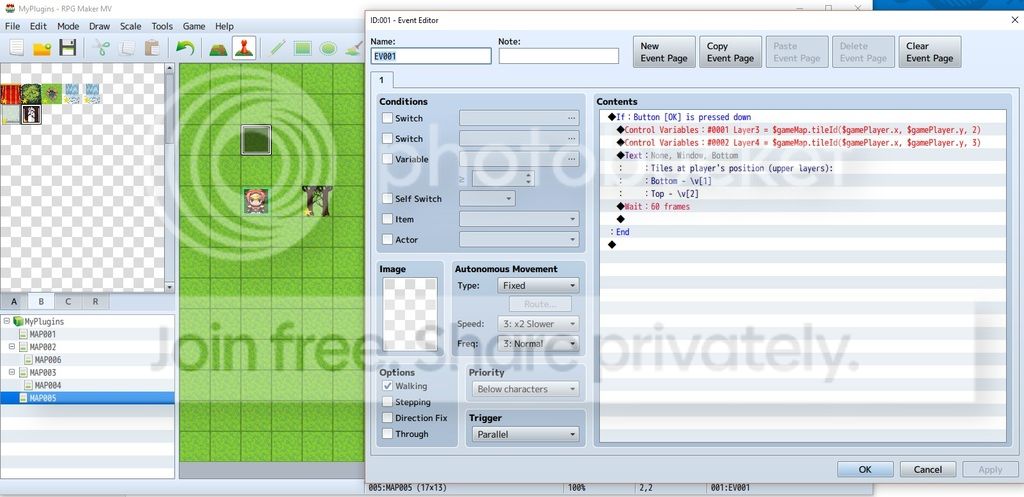Save the project with the floppy icon
1024x497 pixels.
click(67, 48)
